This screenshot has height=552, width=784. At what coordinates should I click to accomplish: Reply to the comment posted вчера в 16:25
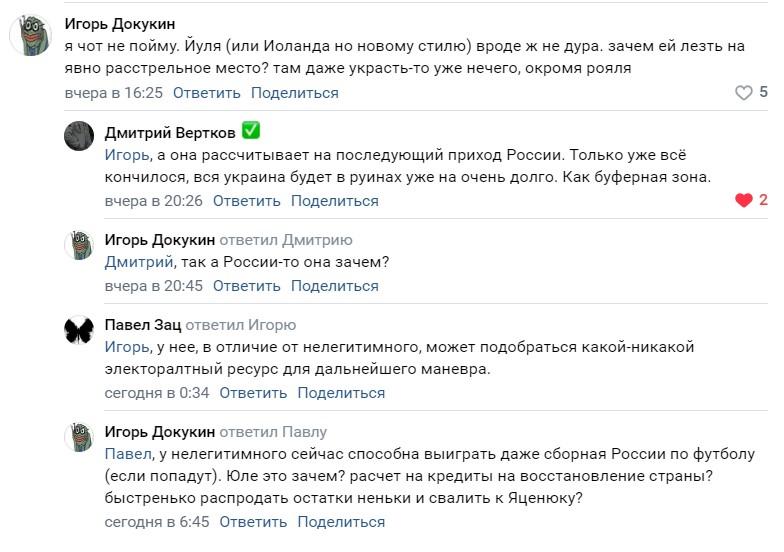pos(207,93)
